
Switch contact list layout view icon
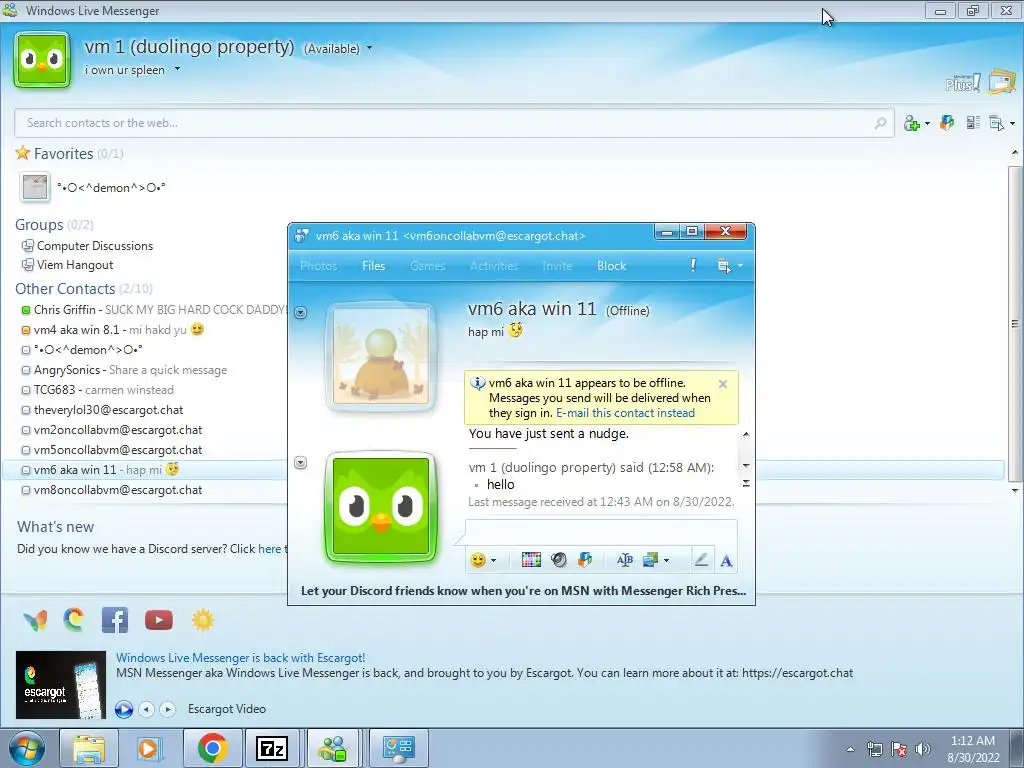pos(973,122)
